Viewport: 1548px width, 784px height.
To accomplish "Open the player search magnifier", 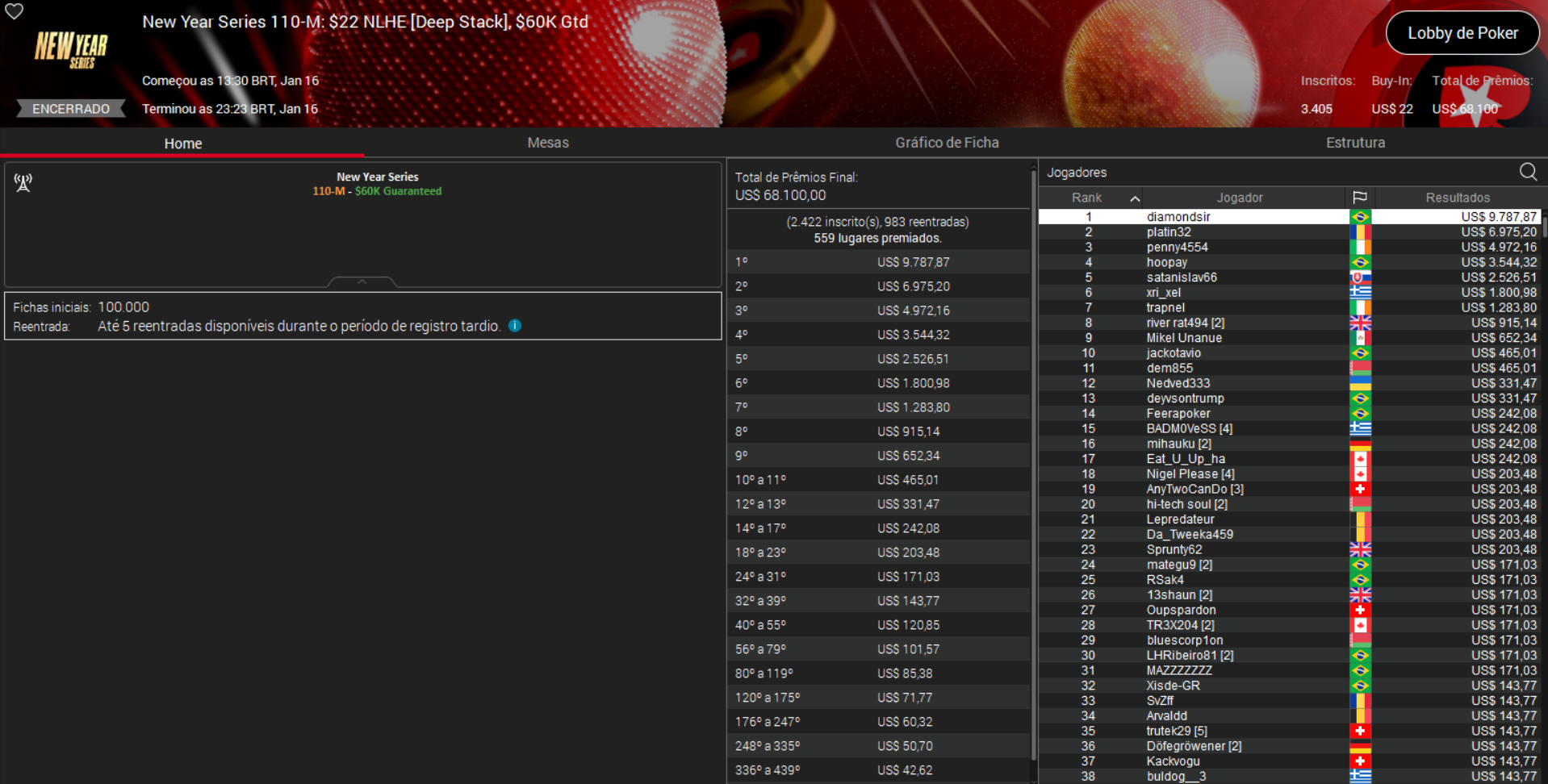I will [1528, 172].
